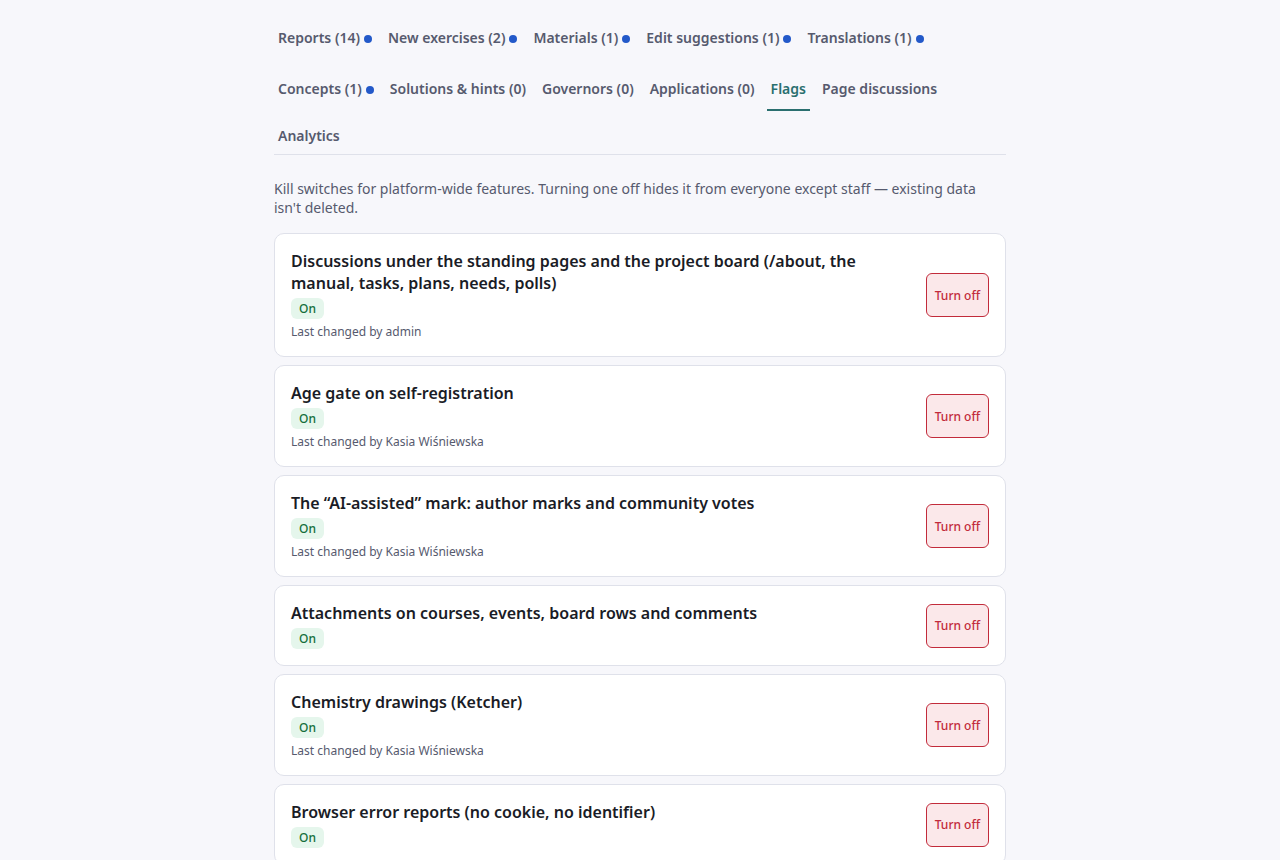Switch to the Analytics tab

pyautogui.click(x=309, y=136)
